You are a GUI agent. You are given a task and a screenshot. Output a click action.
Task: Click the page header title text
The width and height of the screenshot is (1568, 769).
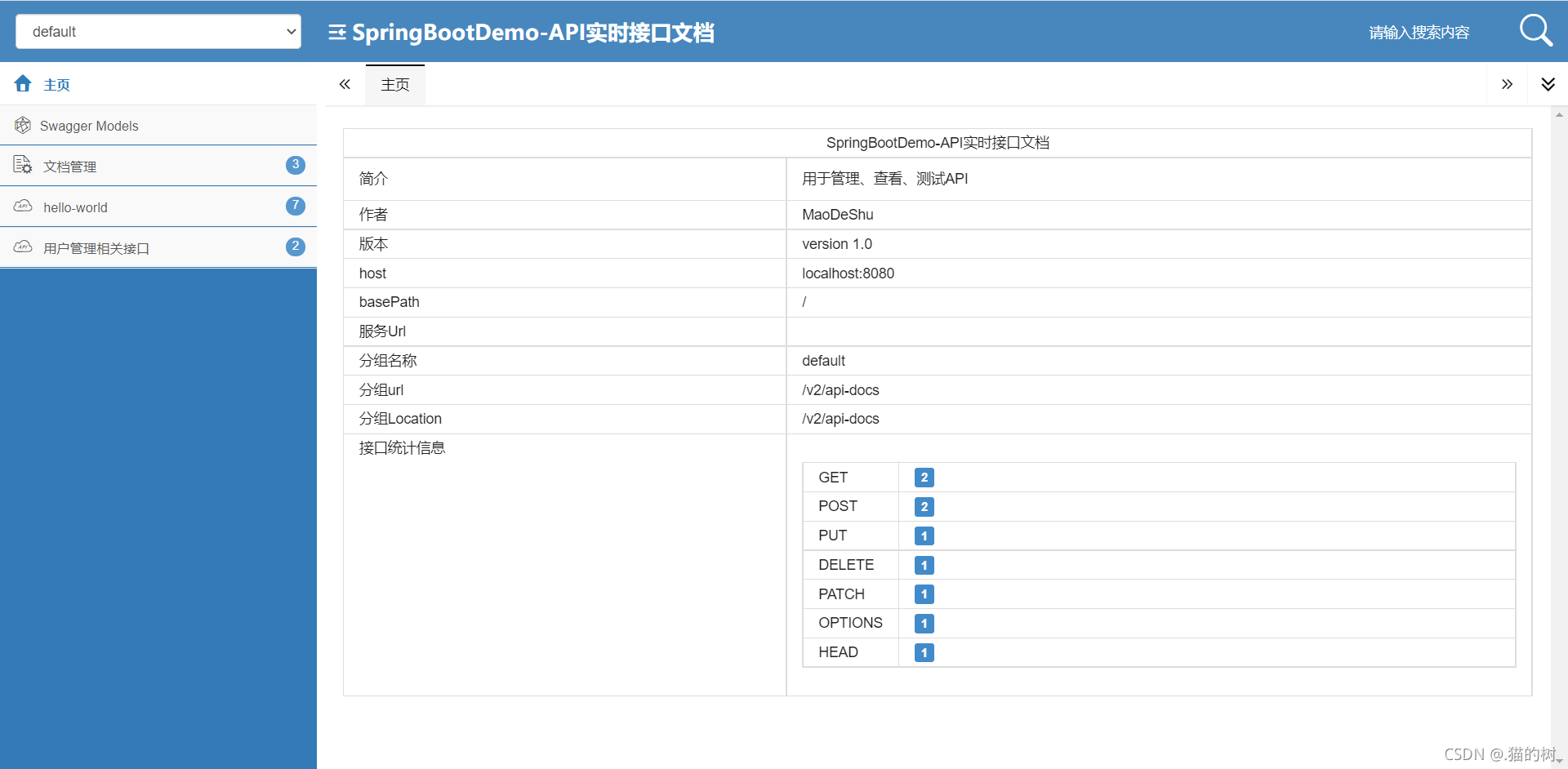(x=533, y=33)
